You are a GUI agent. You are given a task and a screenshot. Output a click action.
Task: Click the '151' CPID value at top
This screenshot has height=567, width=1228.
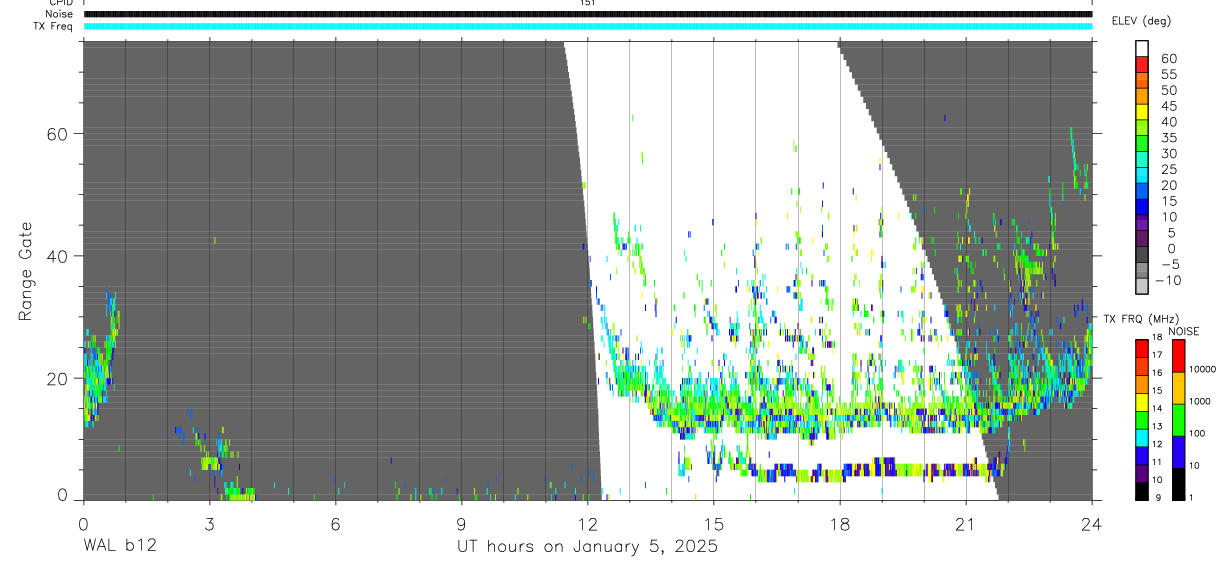(x=587, y=3)
